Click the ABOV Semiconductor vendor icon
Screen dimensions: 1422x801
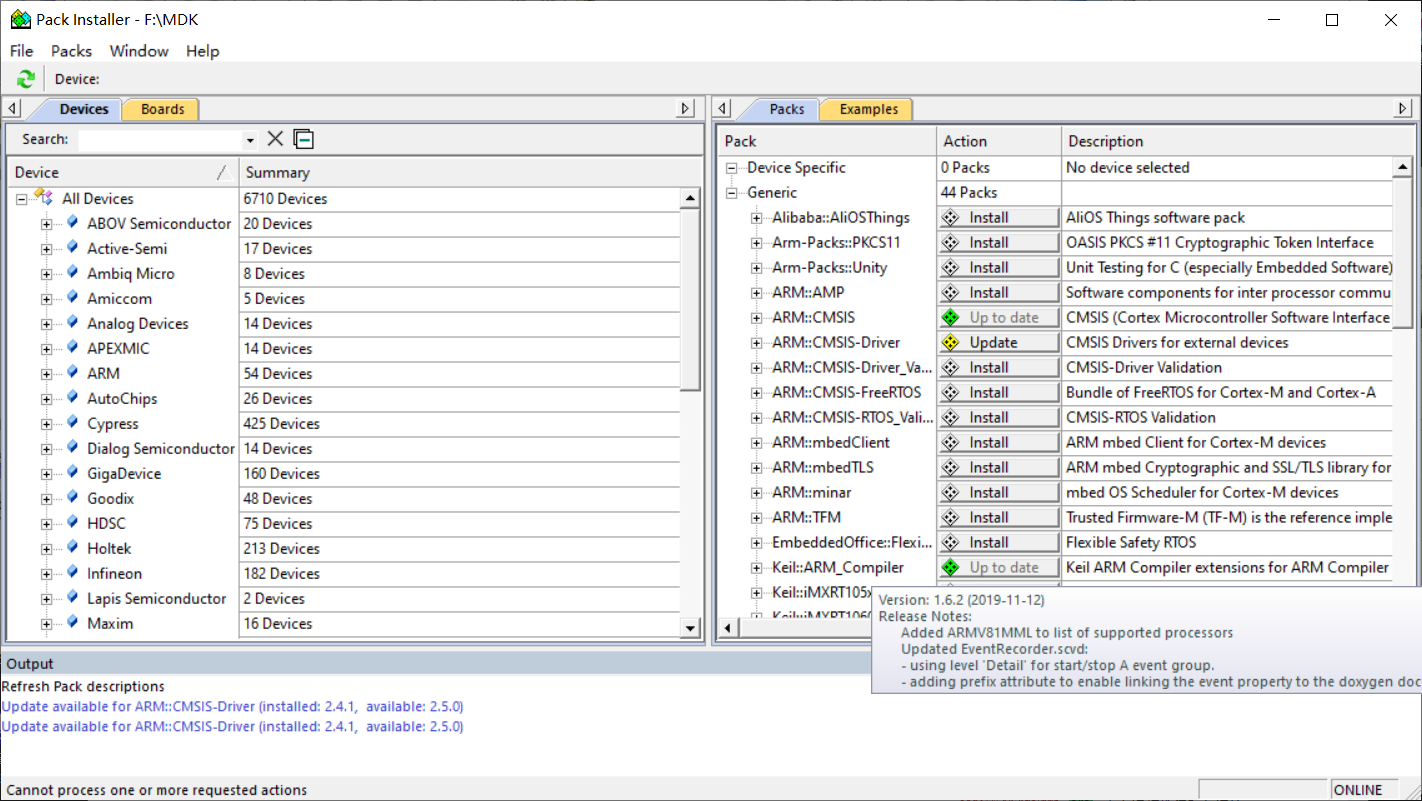[x=72, y=223]
